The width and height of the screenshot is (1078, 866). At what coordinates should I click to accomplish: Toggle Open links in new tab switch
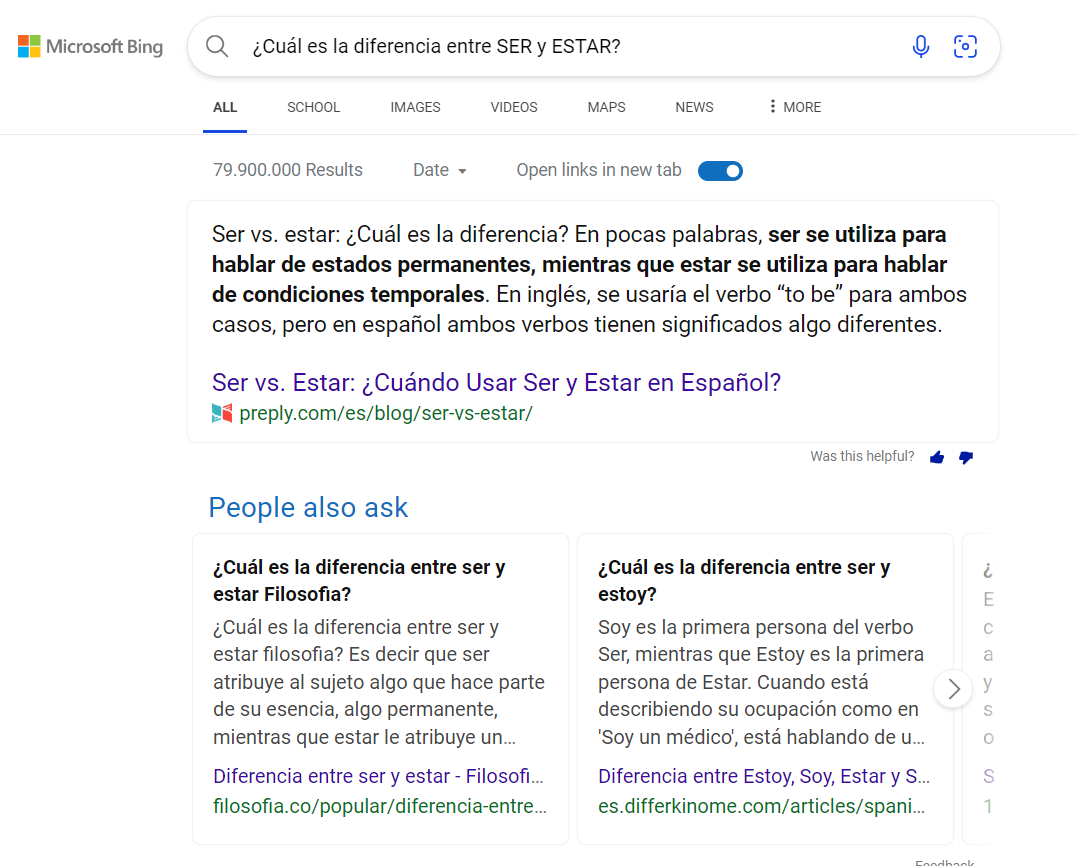720,170
